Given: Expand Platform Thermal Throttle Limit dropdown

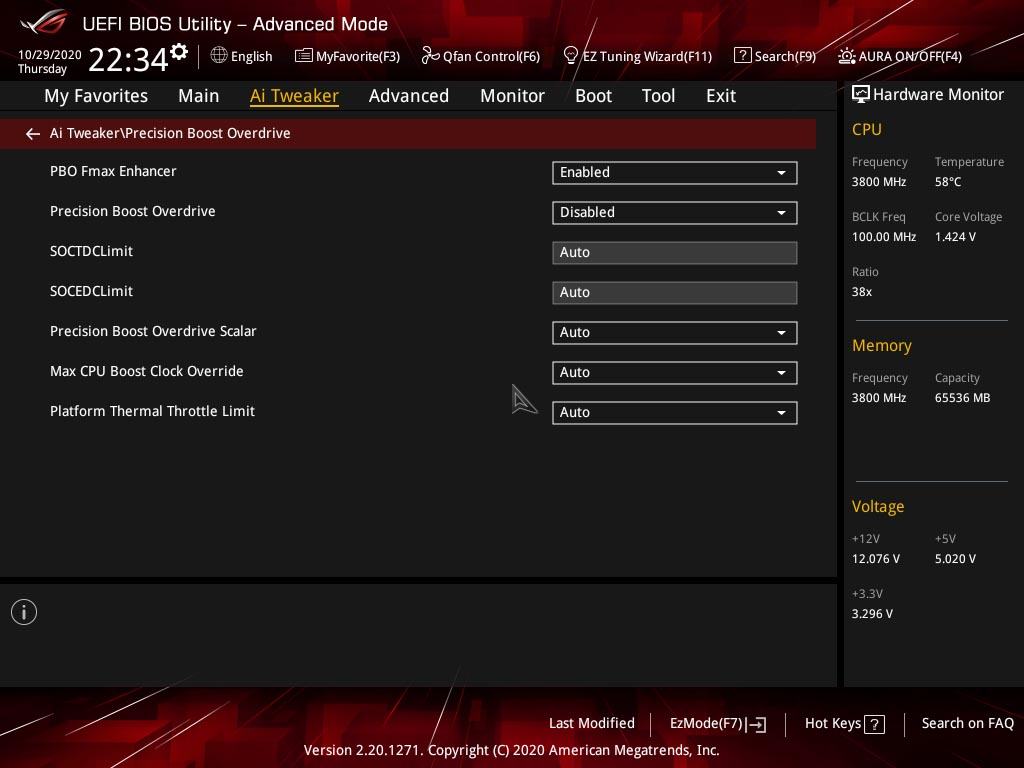Looking at the screenshot, I should (675, 413).
